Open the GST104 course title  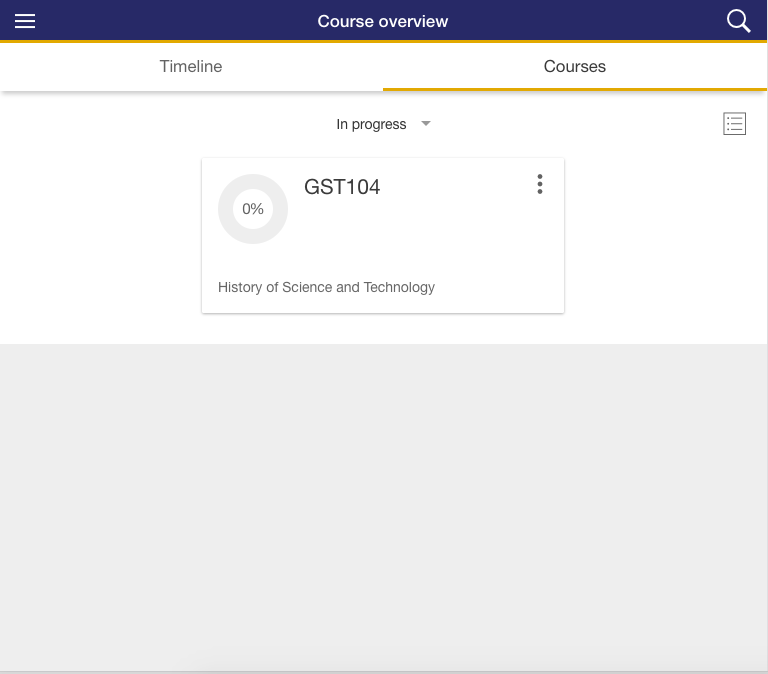tap(342, 187)
